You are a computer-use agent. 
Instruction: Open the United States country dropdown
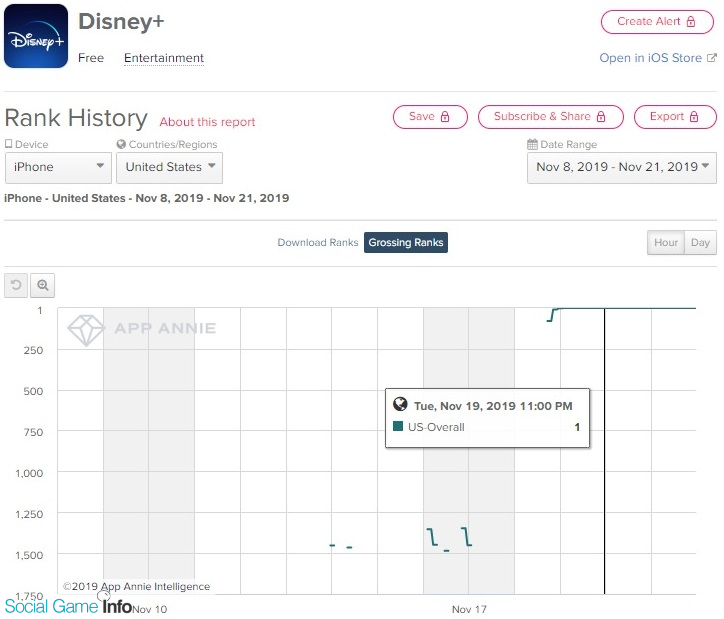click(169, 167)
